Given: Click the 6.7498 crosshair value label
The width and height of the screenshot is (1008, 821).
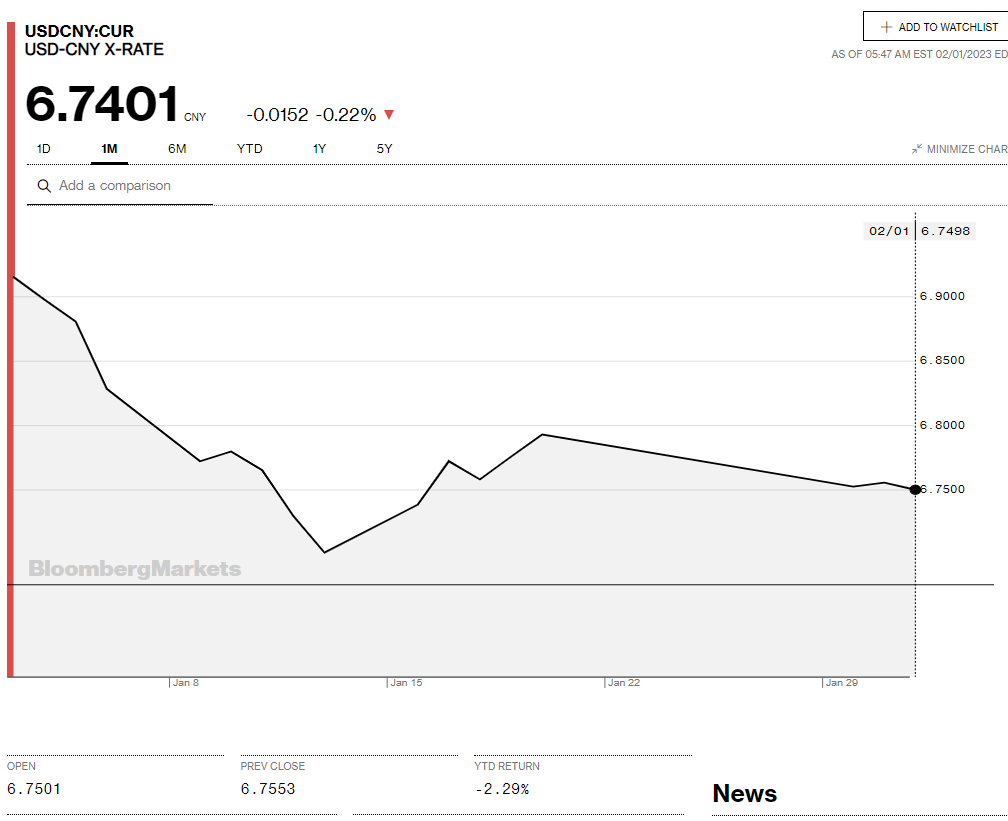Looking at the screenshot, I should coord(945,231).
